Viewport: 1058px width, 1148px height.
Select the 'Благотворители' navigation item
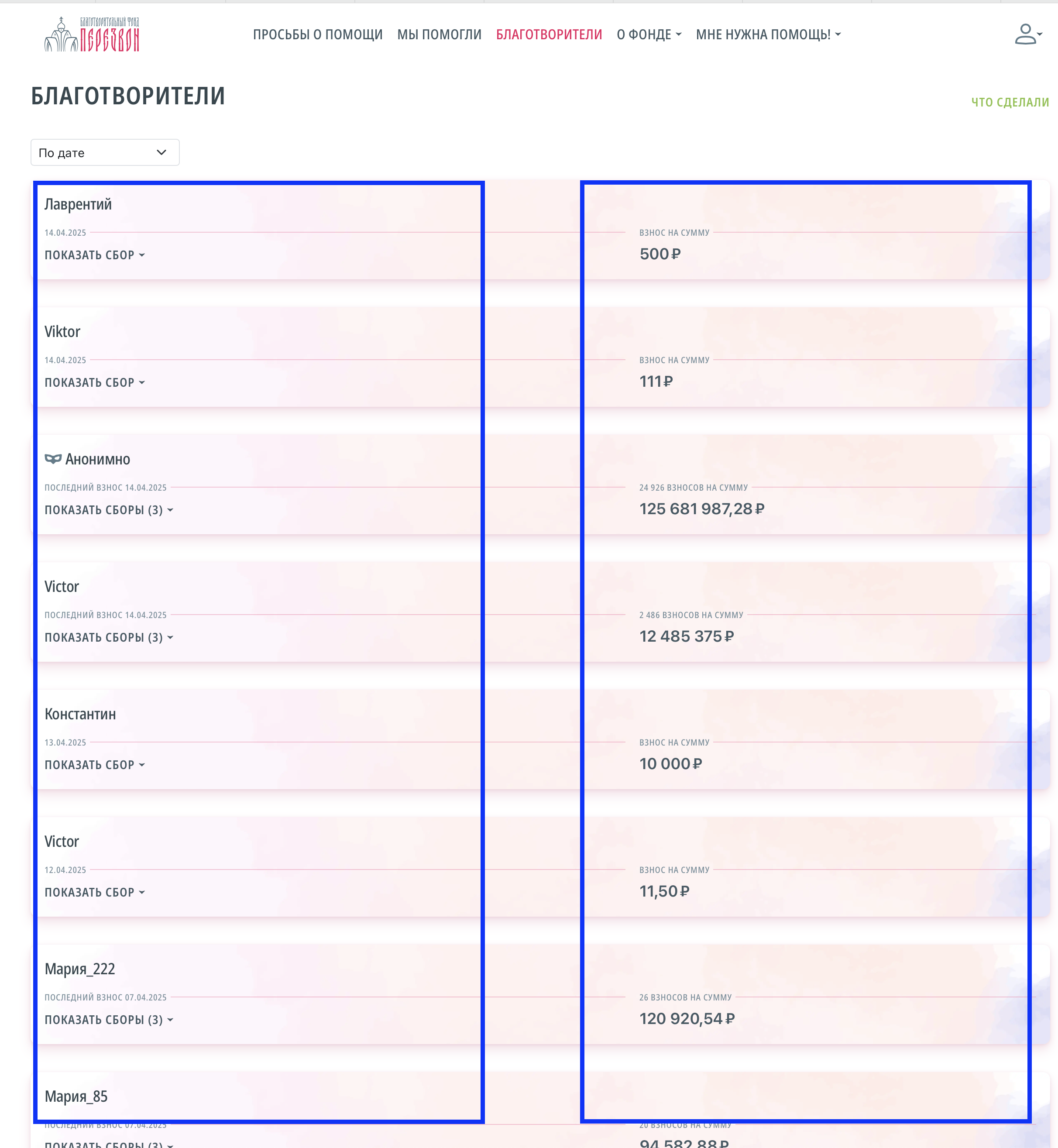549,35
